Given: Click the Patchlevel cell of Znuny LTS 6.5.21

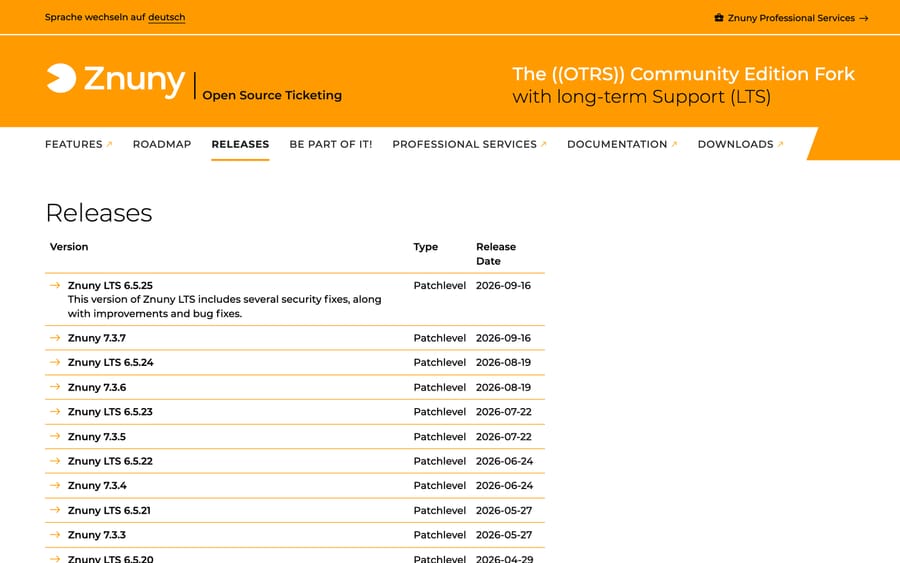Looking at the screenshot, I should (440, 510).
